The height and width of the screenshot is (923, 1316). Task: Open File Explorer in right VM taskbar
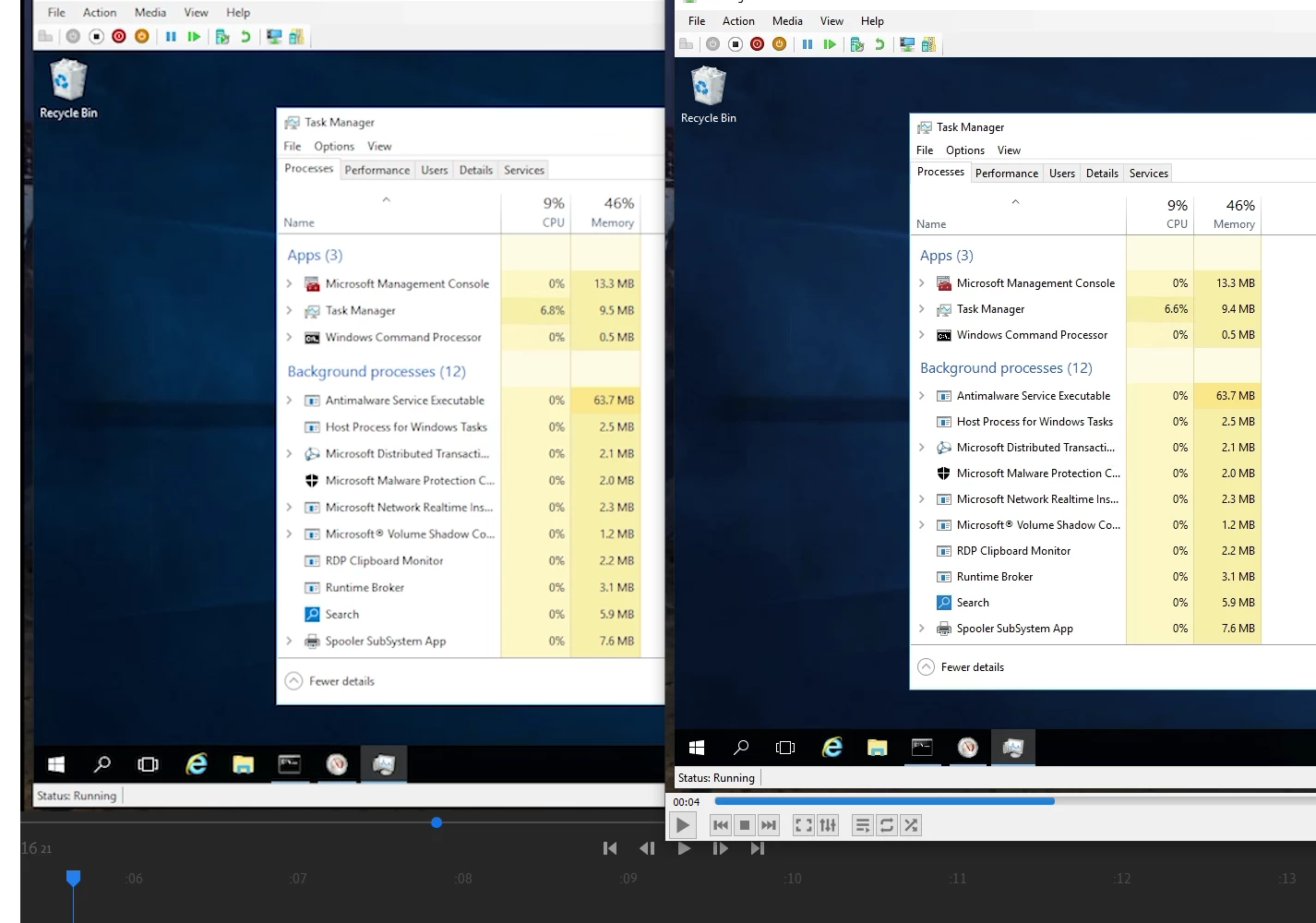pos(877,748)
